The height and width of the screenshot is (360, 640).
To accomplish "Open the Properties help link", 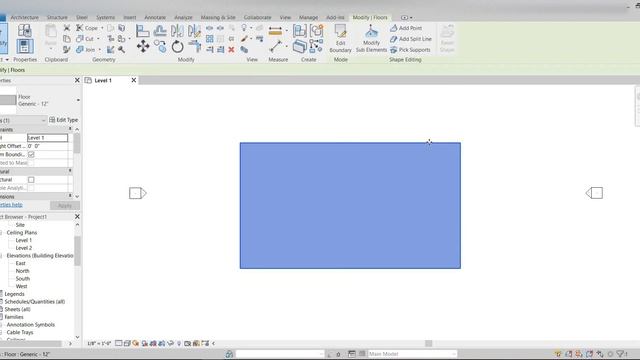I will [11, 205].
